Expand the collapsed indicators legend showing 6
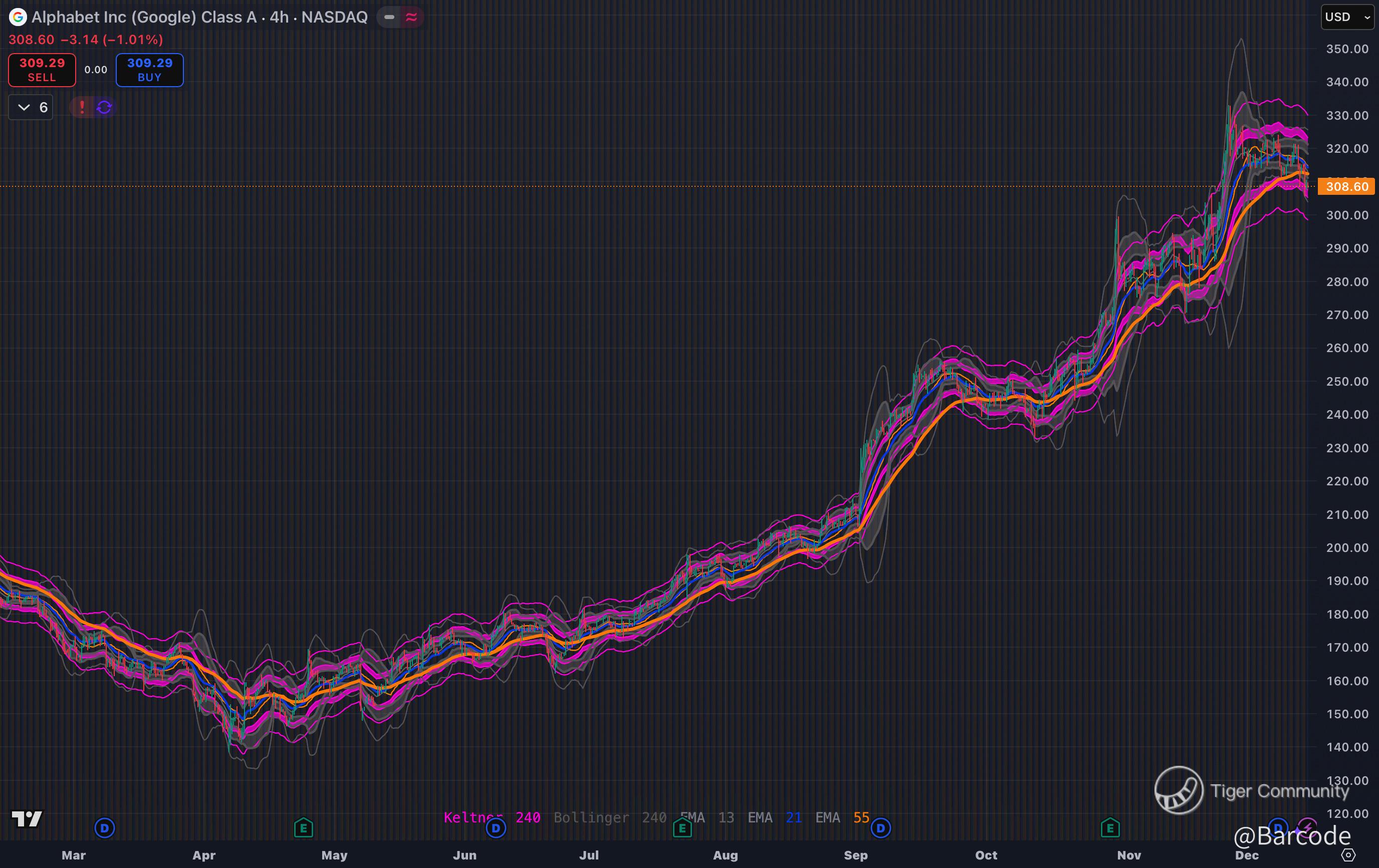The image size is (1379, 868). 31,107
